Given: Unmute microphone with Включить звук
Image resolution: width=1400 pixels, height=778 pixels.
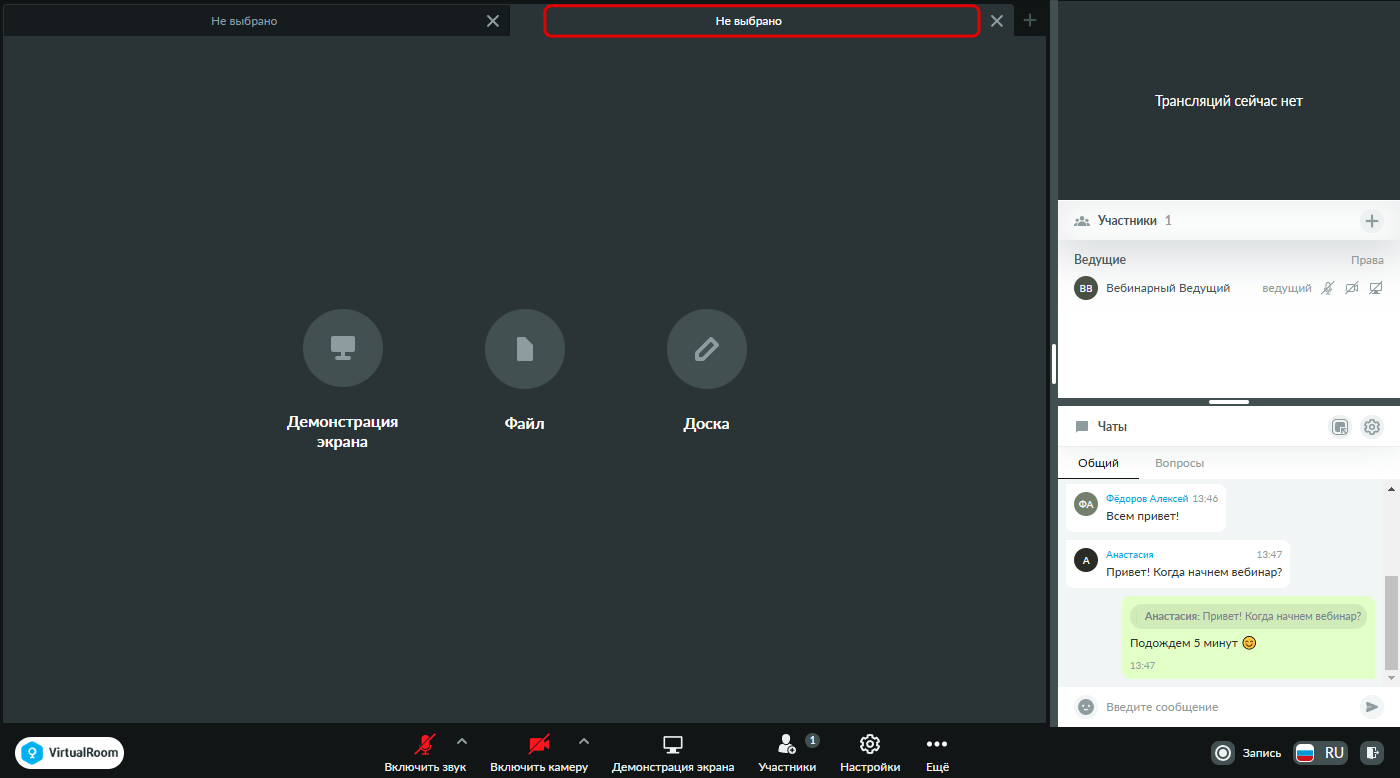Looking at the screenshot, I should click(425, 753).
